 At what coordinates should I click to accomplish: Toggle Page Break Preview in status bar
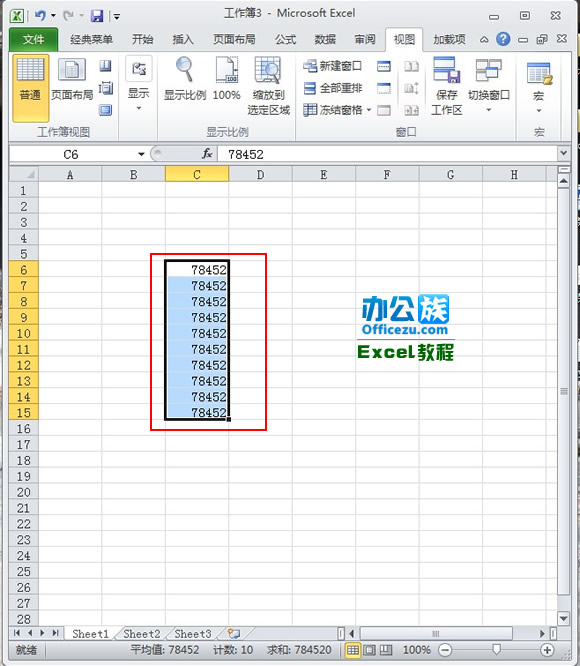pyautogui.click(x=386, y=649)
